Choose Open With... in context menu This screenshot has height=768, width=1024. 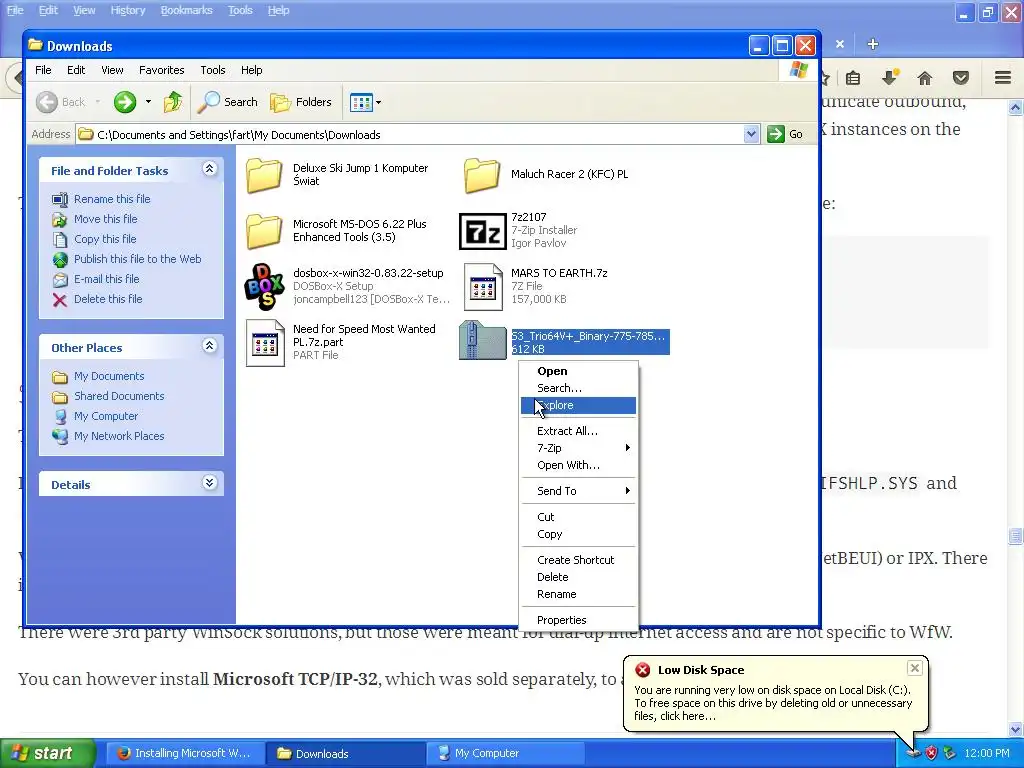point(578,465)
